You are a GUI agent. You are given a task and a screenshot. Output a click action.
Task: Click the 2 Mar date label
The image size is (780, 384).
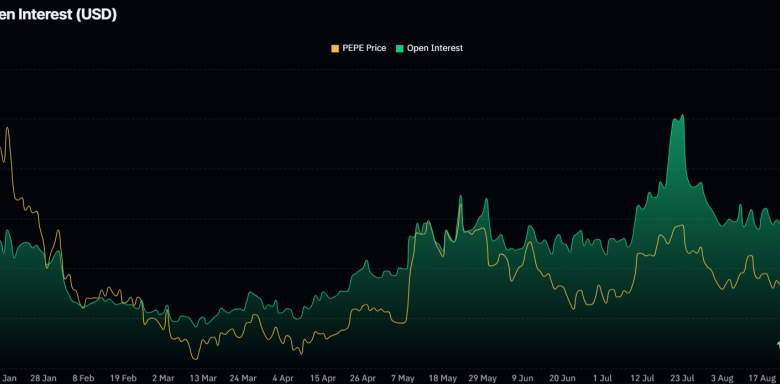click(x=163, y=379)
